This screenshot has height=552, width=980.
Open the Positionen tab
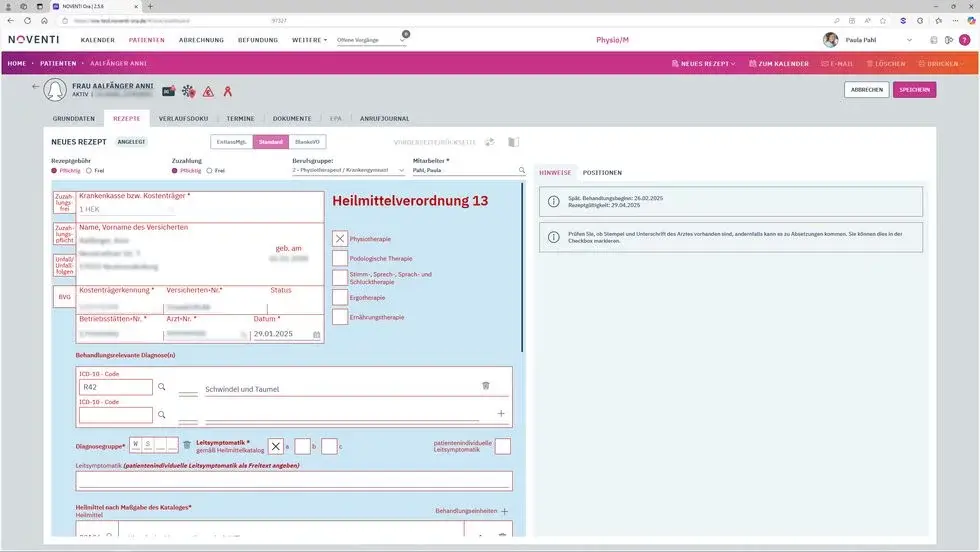(x=602, y=172)
